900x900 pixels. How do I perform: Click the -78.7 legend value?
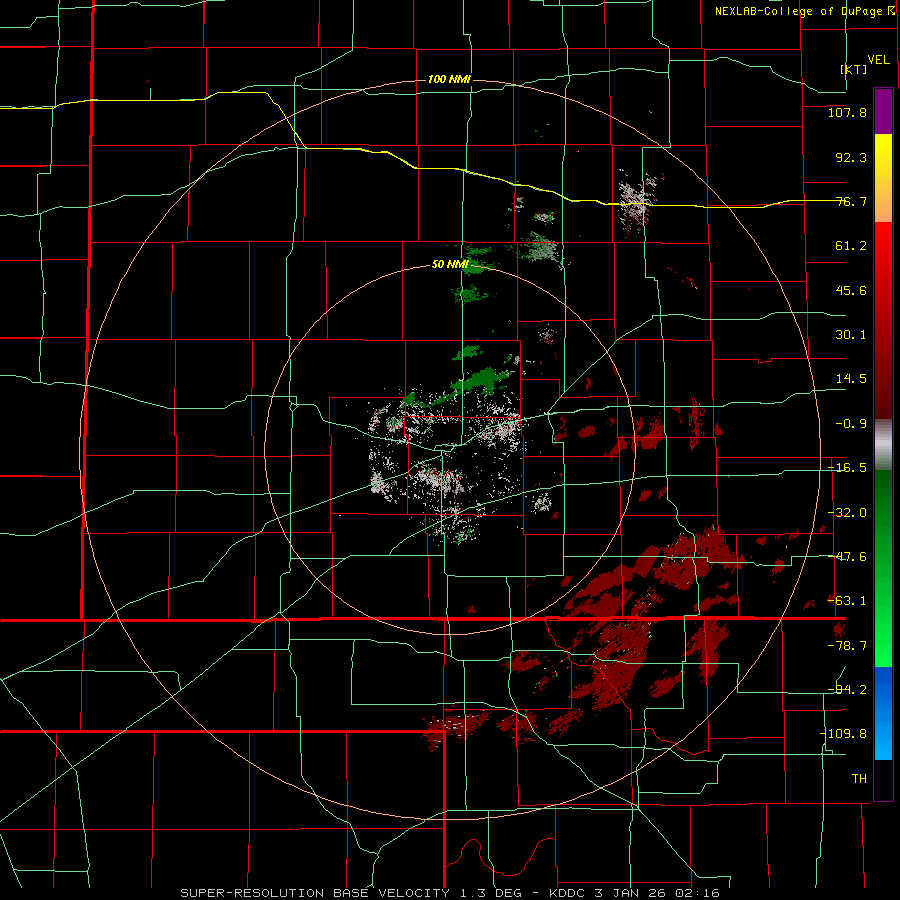[x=847, y=646]
